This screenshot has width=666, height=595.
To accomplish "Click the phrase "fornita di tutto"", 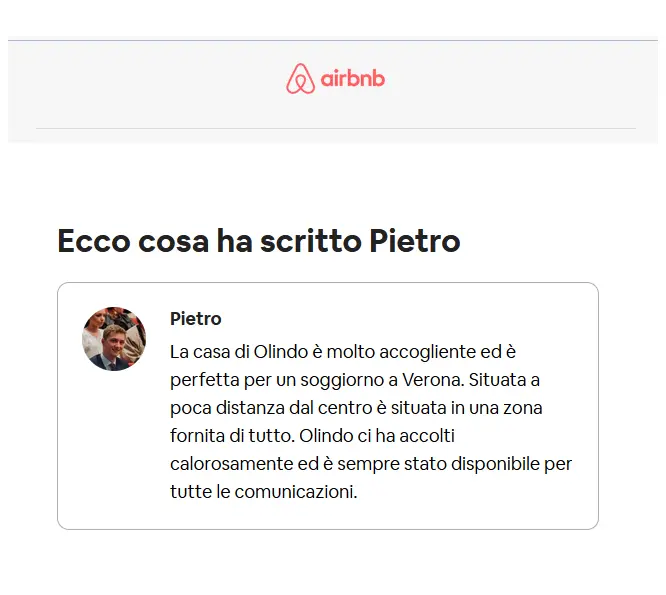I will coord(232,436).
